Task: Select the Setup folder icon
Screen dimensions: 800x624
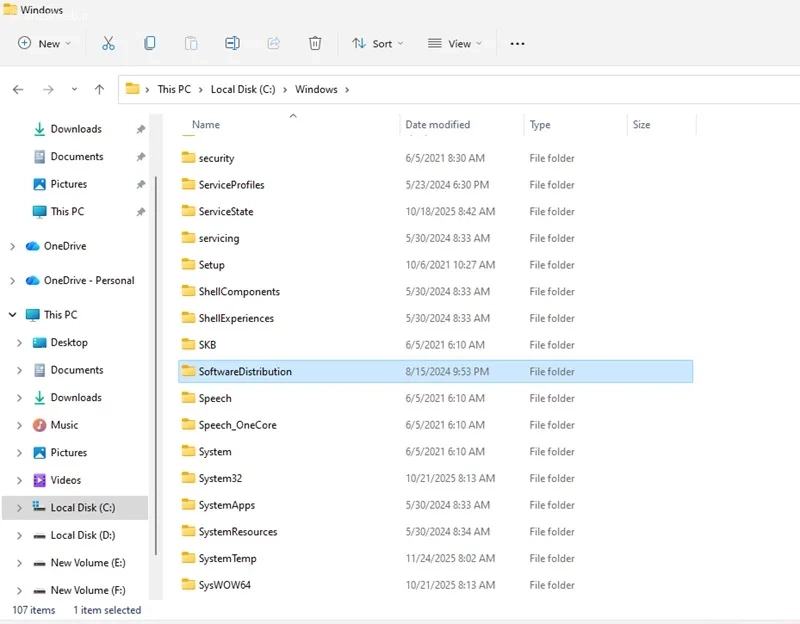Action: point(188,264)
